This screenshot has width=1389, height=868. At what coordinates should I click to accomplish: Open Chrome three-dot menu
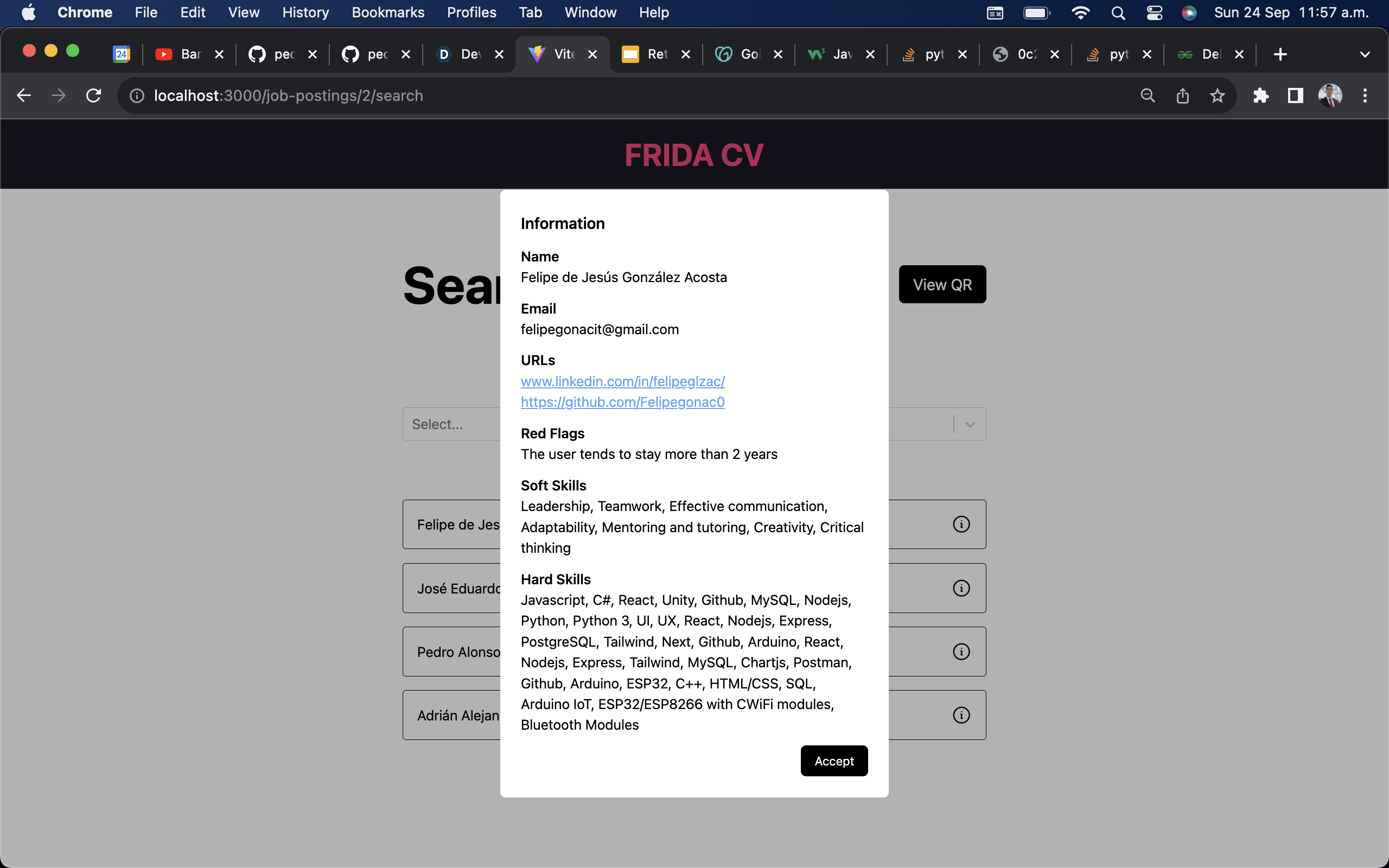(x=1365, y=95)
